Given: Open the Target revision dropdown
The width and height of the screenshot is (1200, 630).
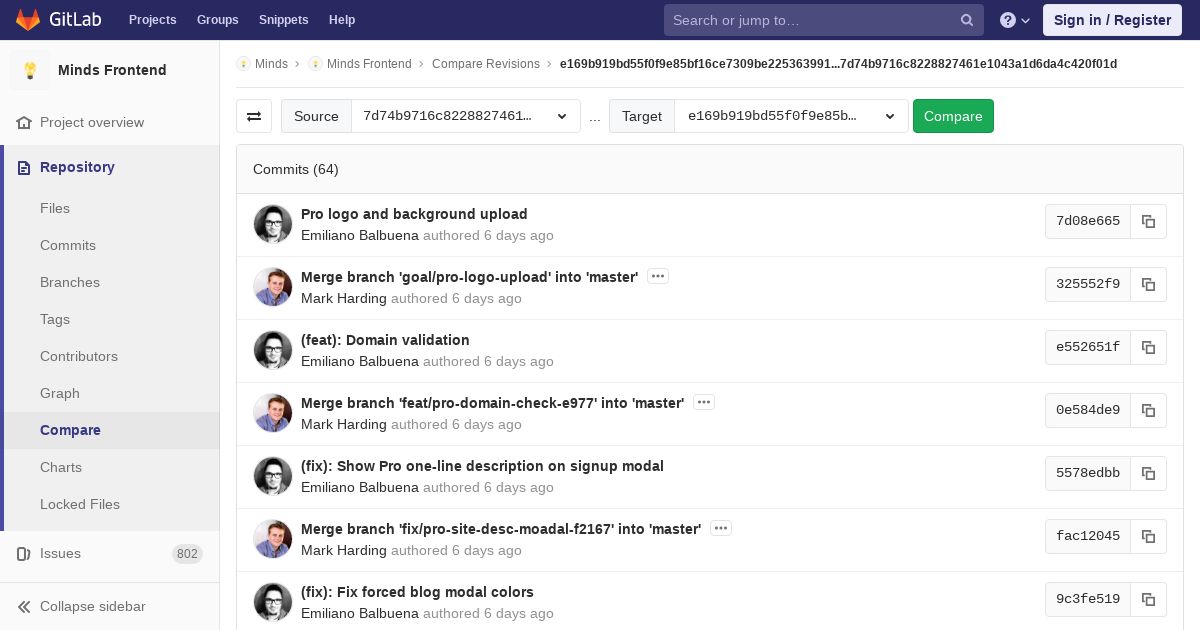Looking at the screenshot, I should (x=791, y=116).
